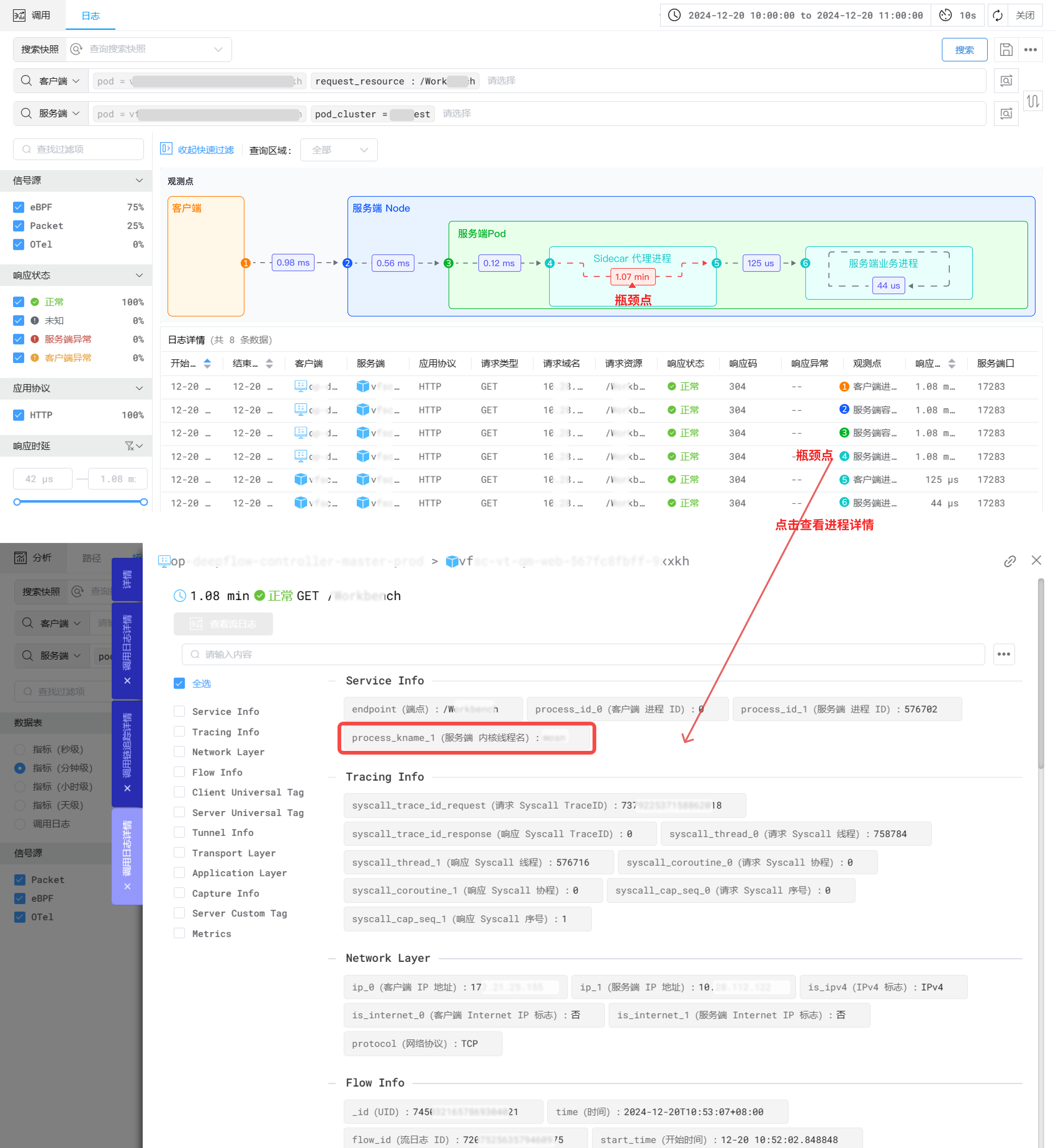Toggle the 全选 select-all checkbox

click(x=179, y=684)
